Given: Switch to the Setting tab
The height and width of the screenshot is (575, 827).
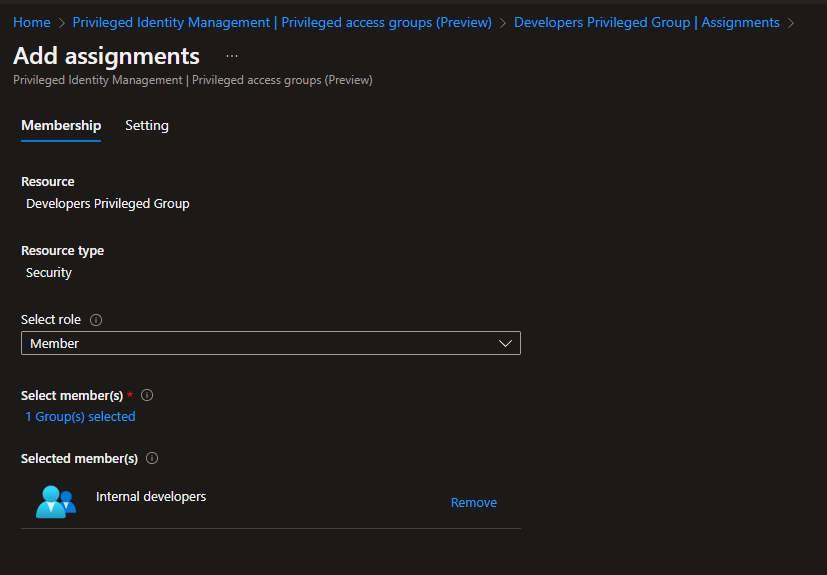Looking at the screenshot, I should pos(147,126).
